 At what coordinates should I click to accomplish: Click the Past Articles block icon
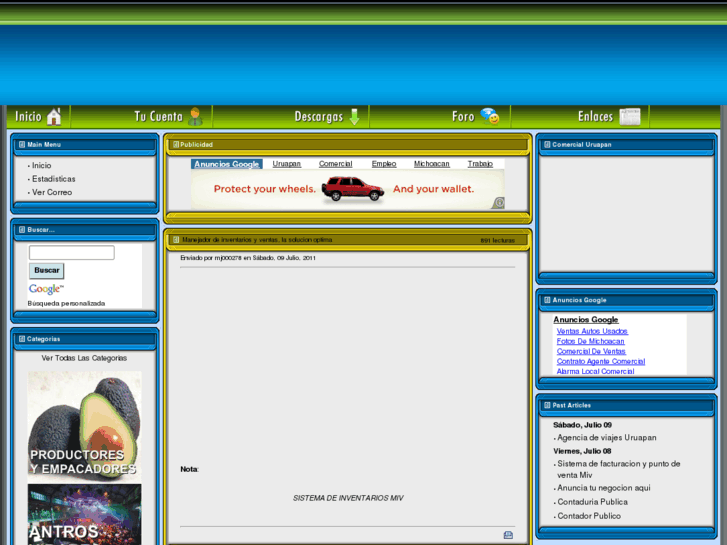click(x=547, y=405)
